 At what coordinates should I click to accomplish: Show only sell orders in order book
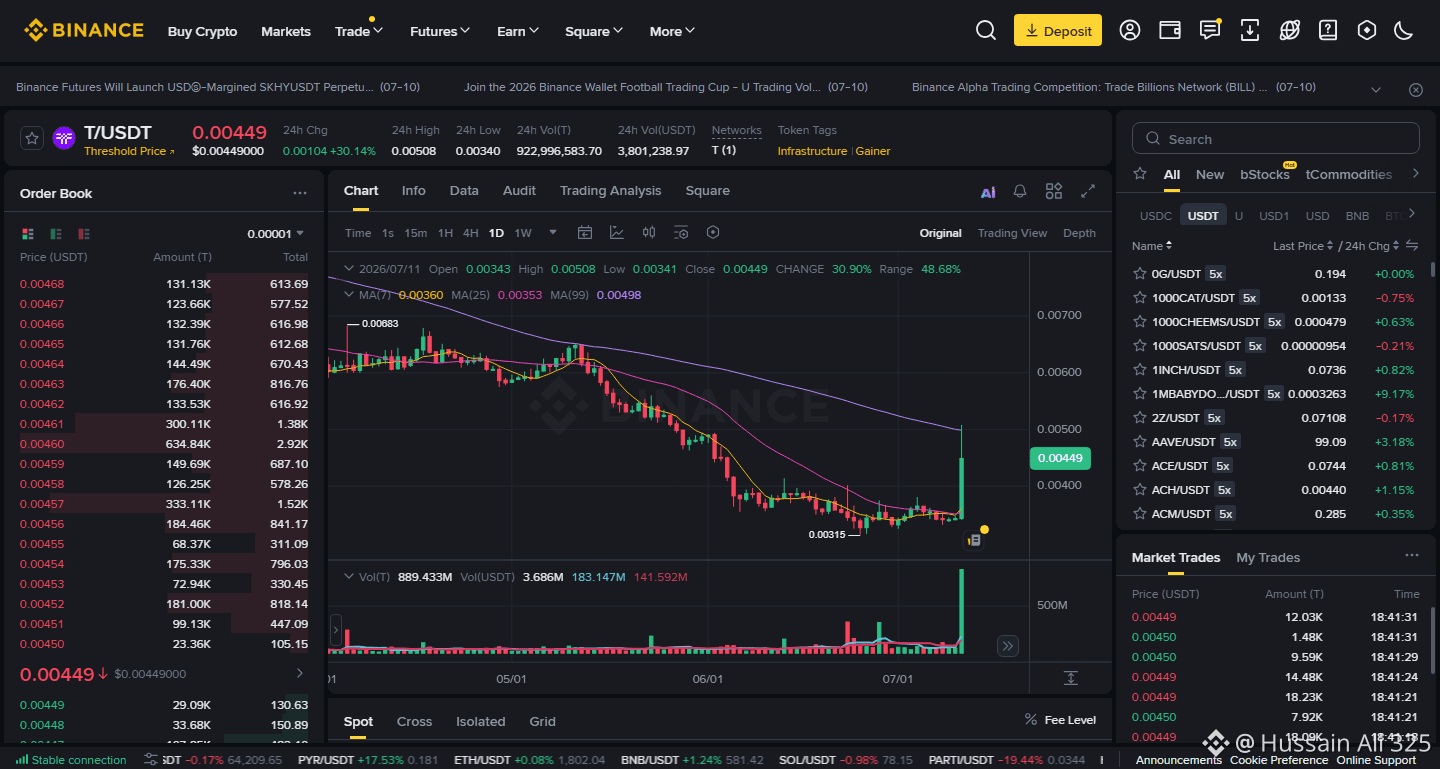pyautogui.click(x=84, y=234)
